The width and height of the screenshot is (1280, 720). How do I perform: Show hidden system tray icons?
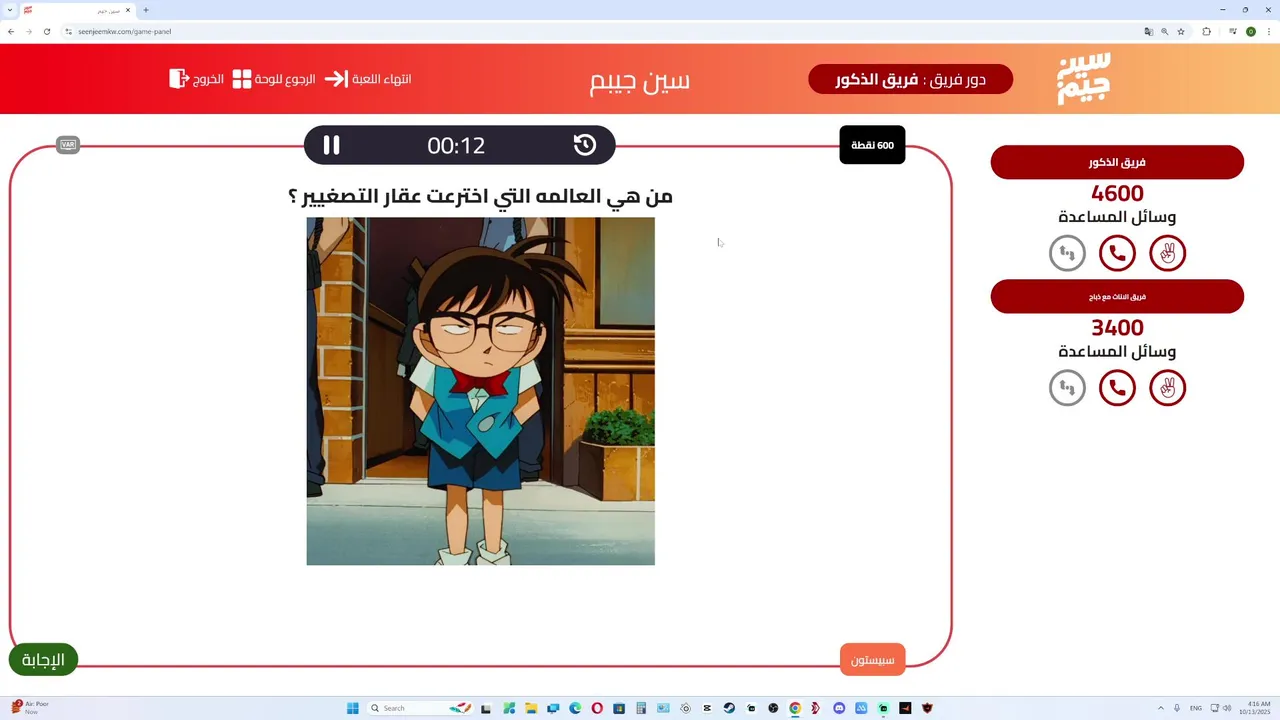1161,708
